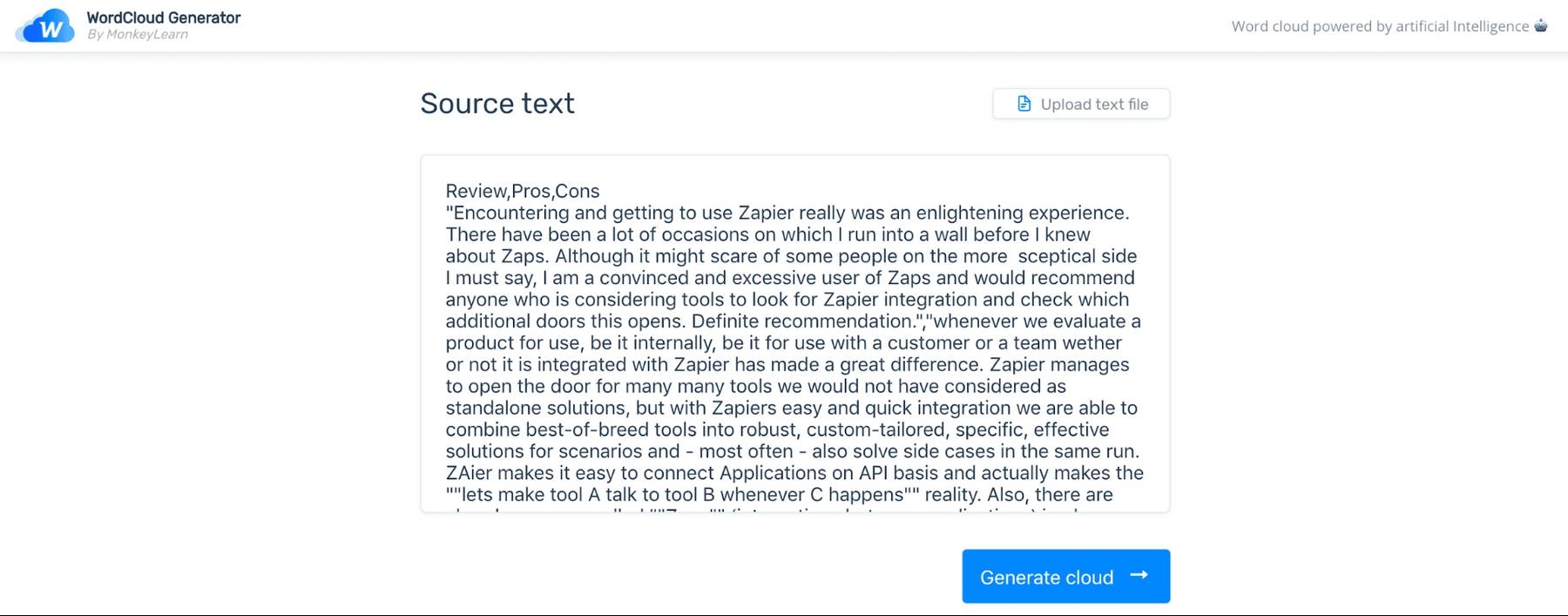
Task: Click the robot icon in header
Action: coord(1540,25)
